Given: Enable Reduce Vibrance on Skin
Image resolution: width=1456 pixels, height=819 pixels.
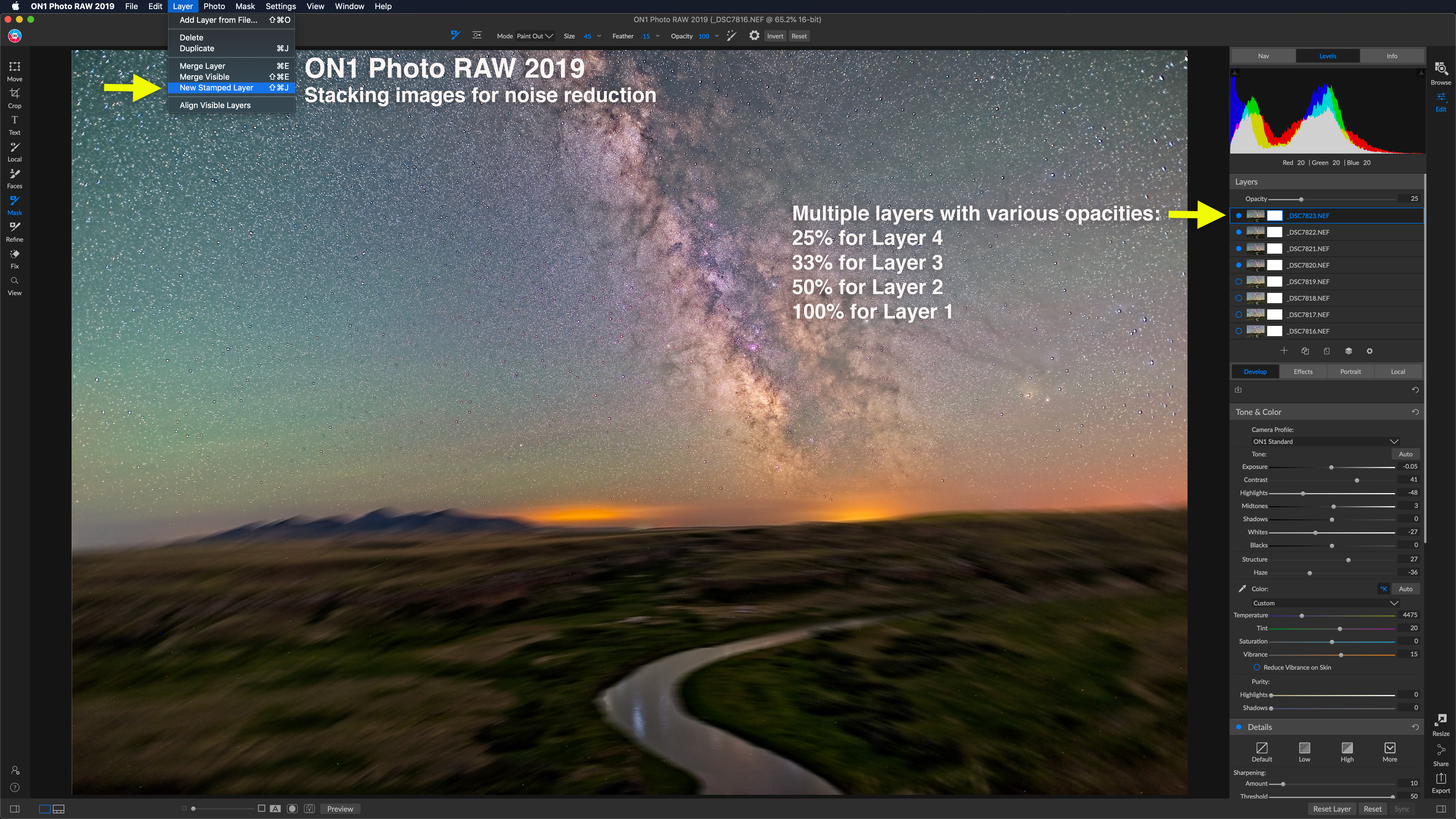Looking at the screenshot, I should point(1257,667).
